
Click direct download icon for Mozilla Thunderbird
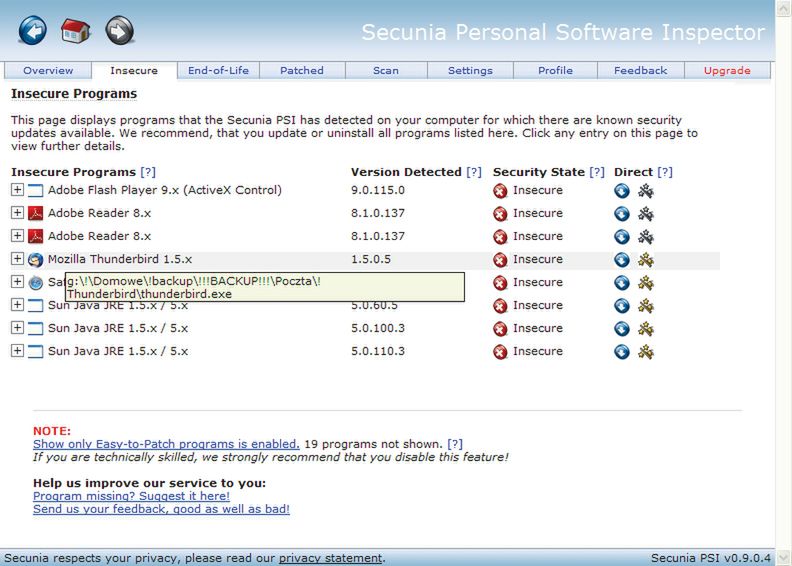click(x=622, y=260)
